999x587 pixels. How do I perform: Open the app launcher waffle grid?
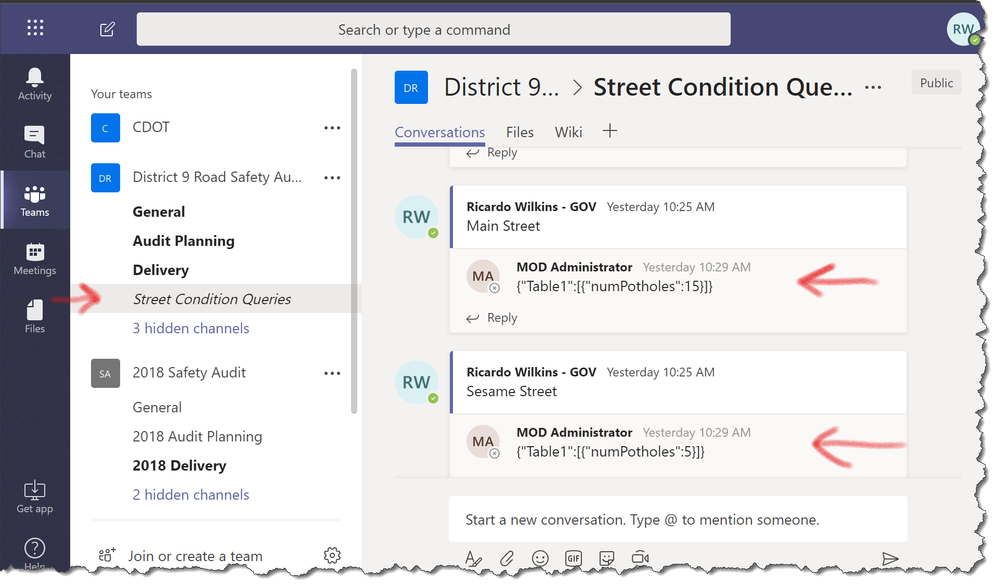pos(35,27)
